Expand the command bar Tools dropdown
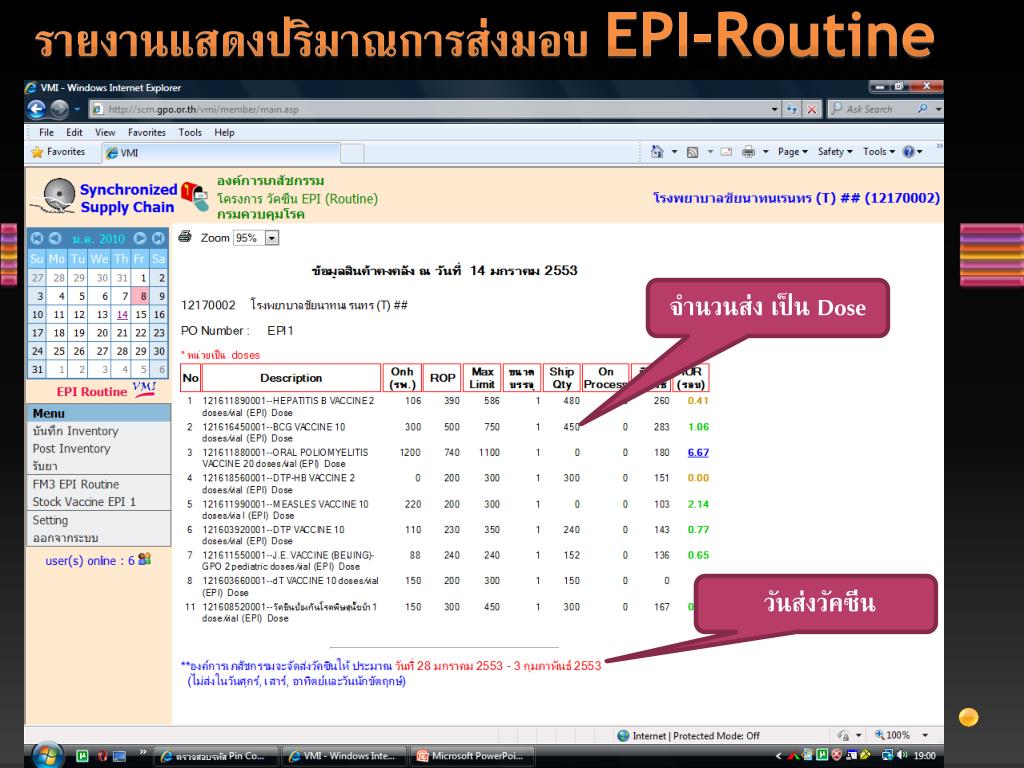 tap(879, 152)
